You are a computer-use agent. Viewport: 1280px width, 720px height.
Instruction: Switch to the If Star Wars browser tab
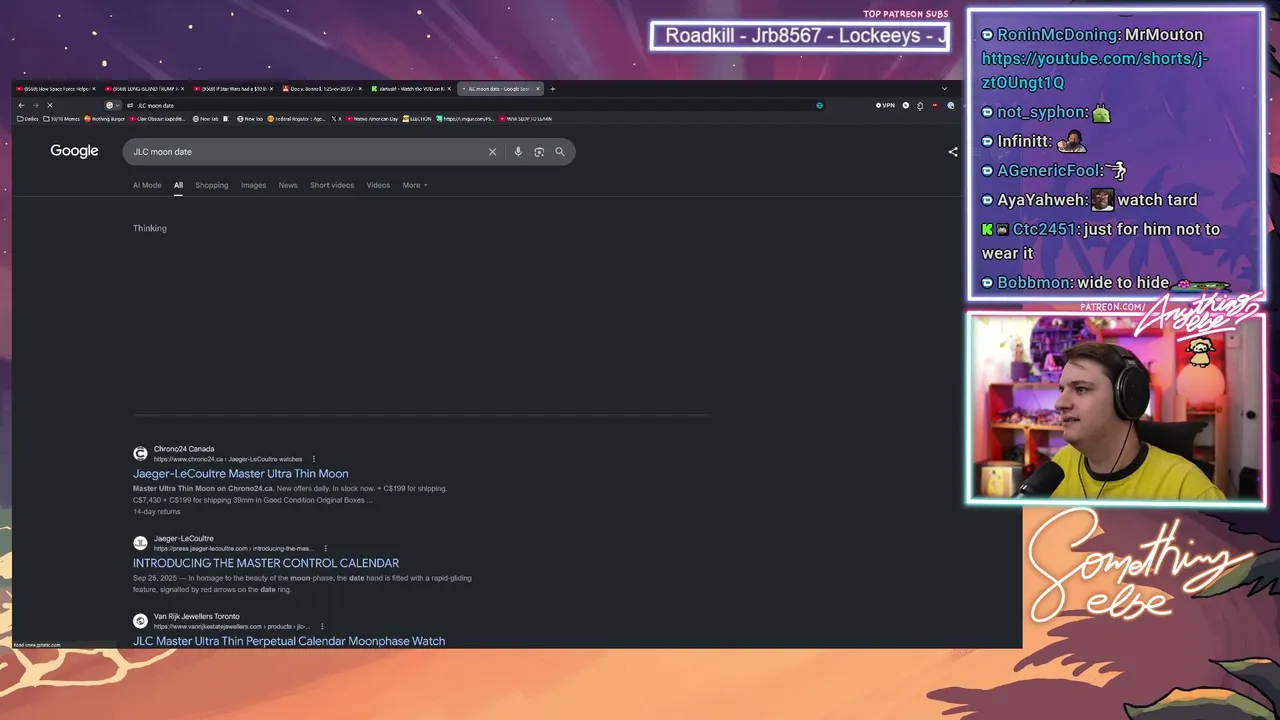tap(232, 89)
